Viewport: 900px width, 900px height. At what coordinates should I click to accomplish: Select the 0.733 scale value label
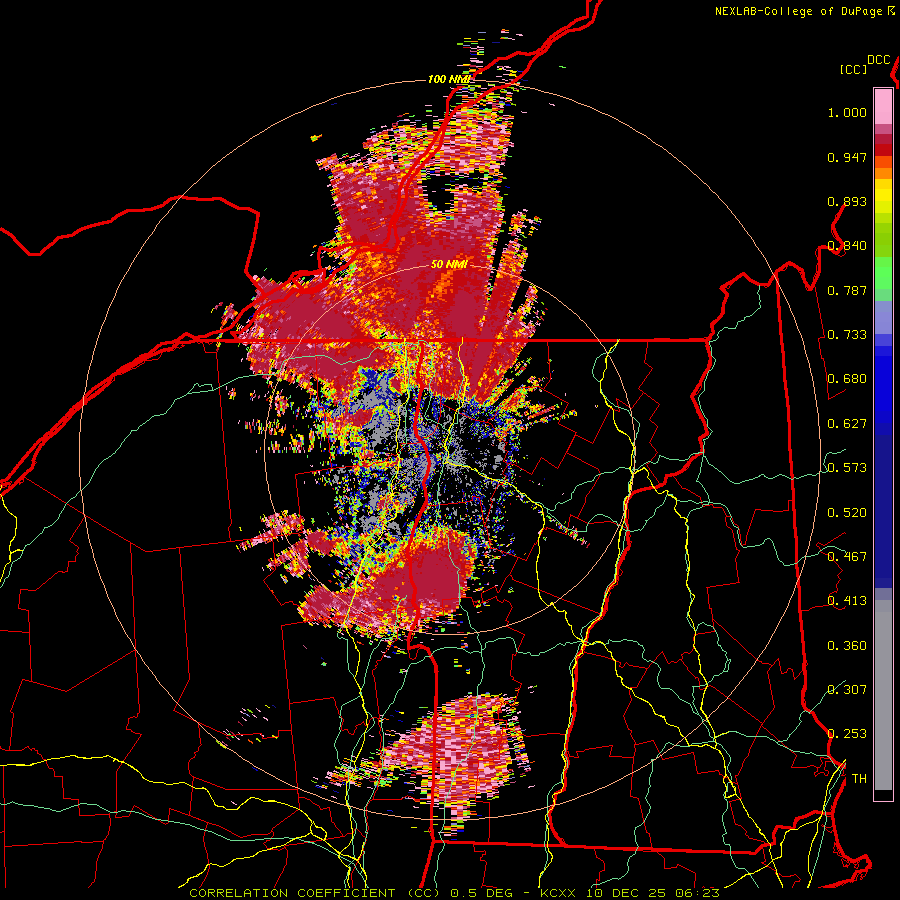click(x=847, y=335)
